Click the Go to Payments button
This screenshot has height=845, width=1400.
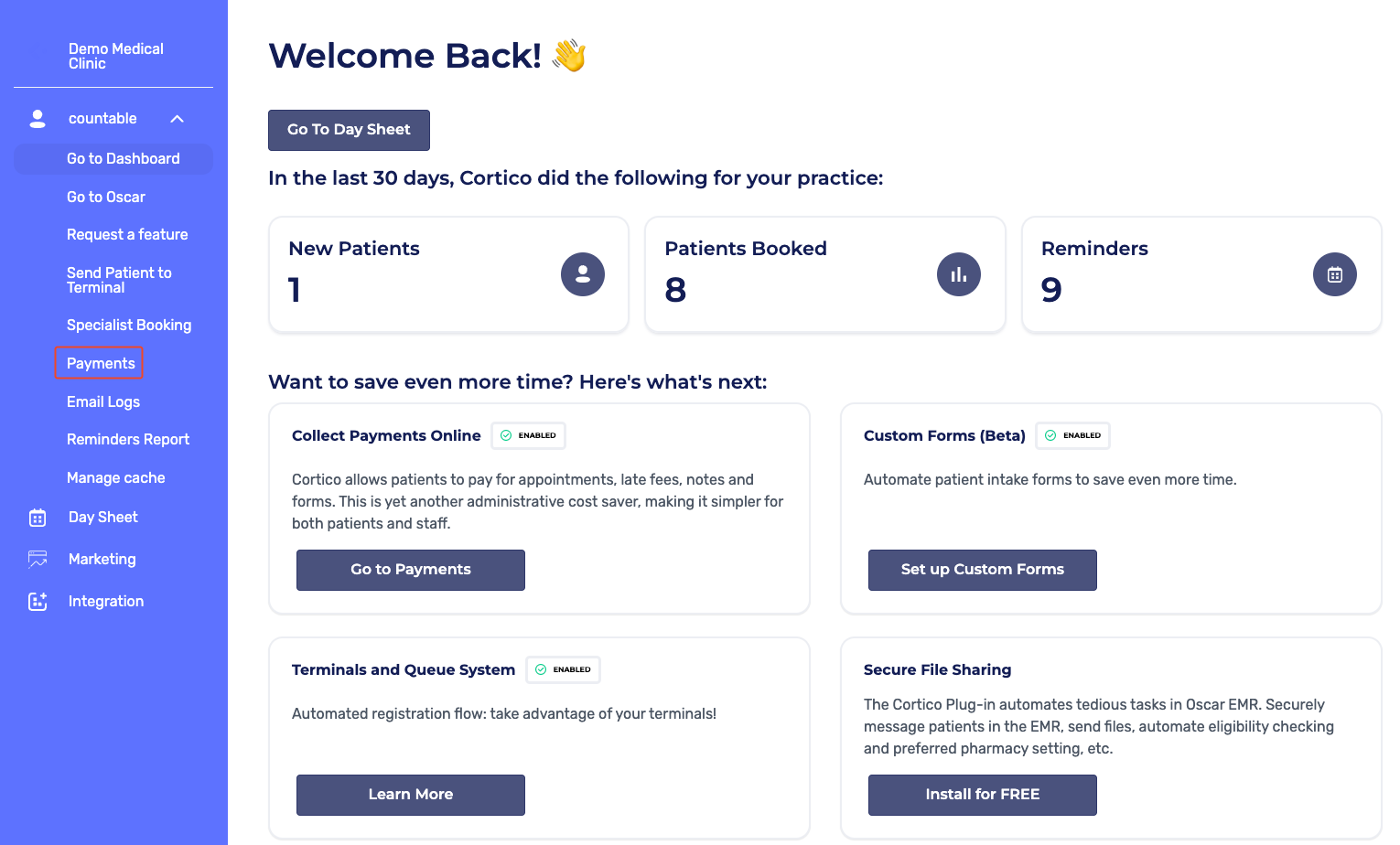pyautogui.click(x=411, y=570)
